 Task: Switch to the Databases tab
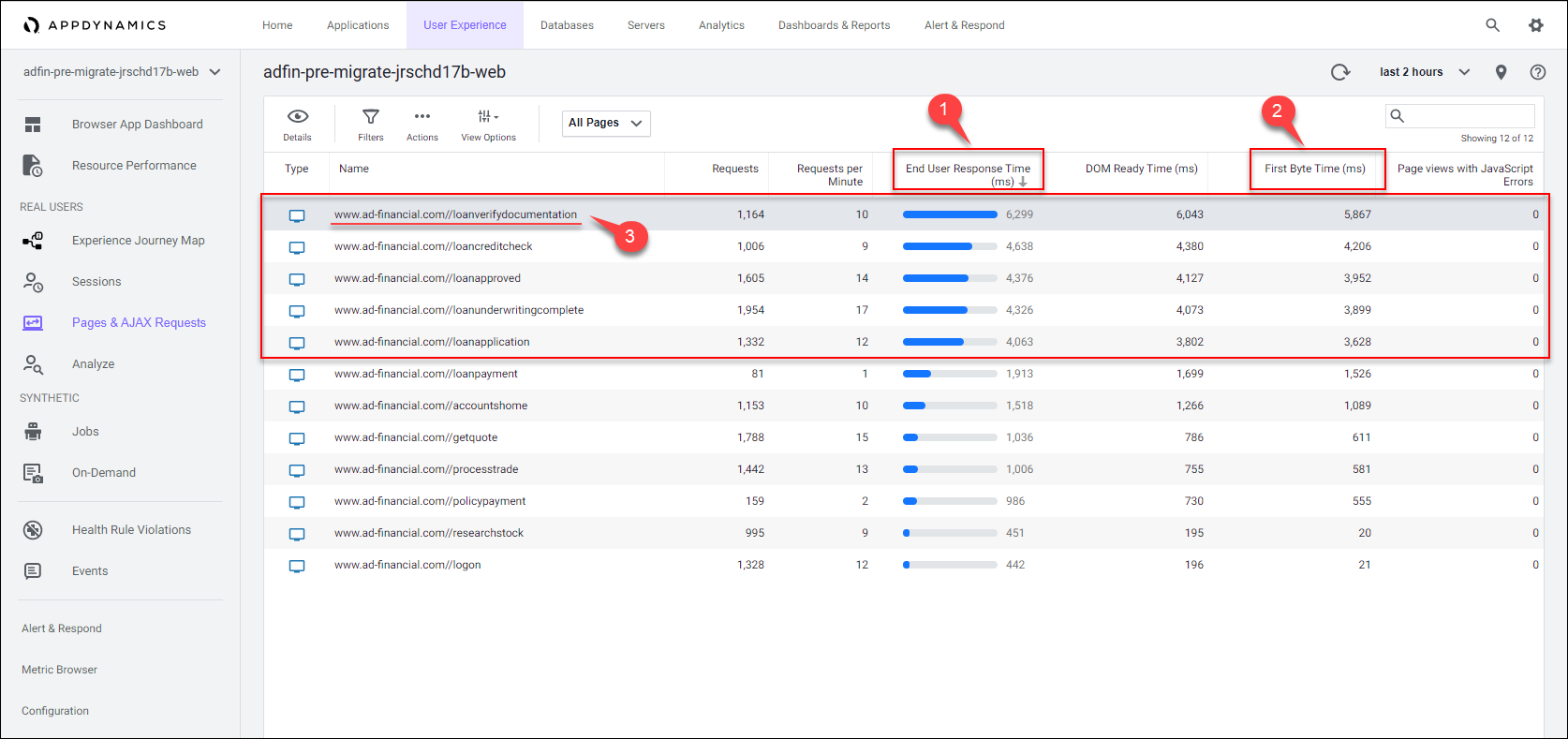pyautogui.click(x=567, y=25)
